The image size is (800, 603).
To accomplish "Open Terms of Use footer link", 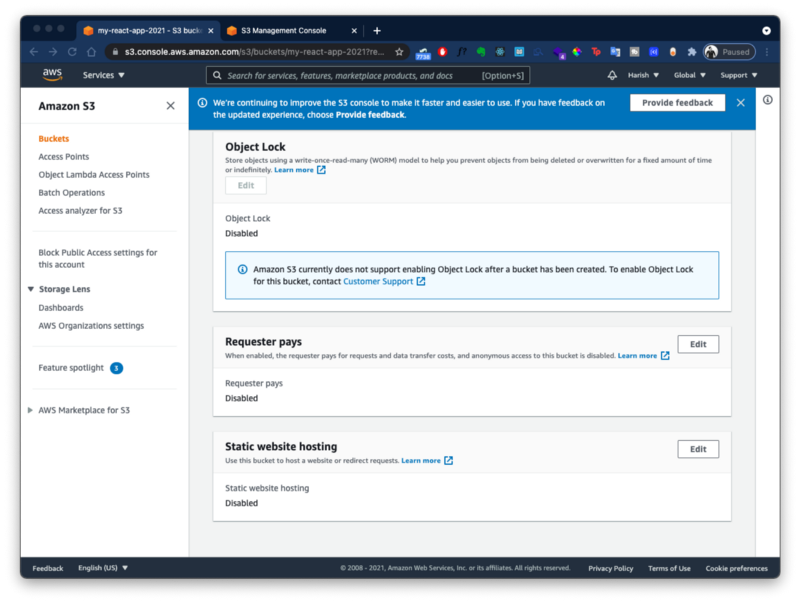I will pos(669,568).
